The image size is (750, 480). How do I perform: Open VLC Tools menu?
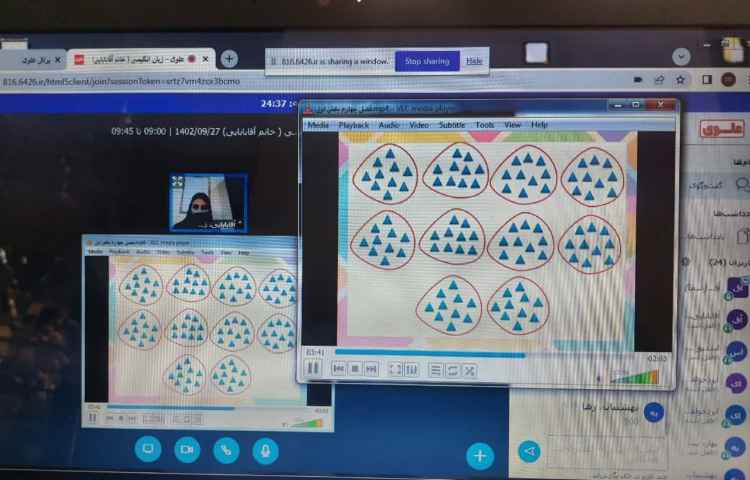tap(485, 125)
